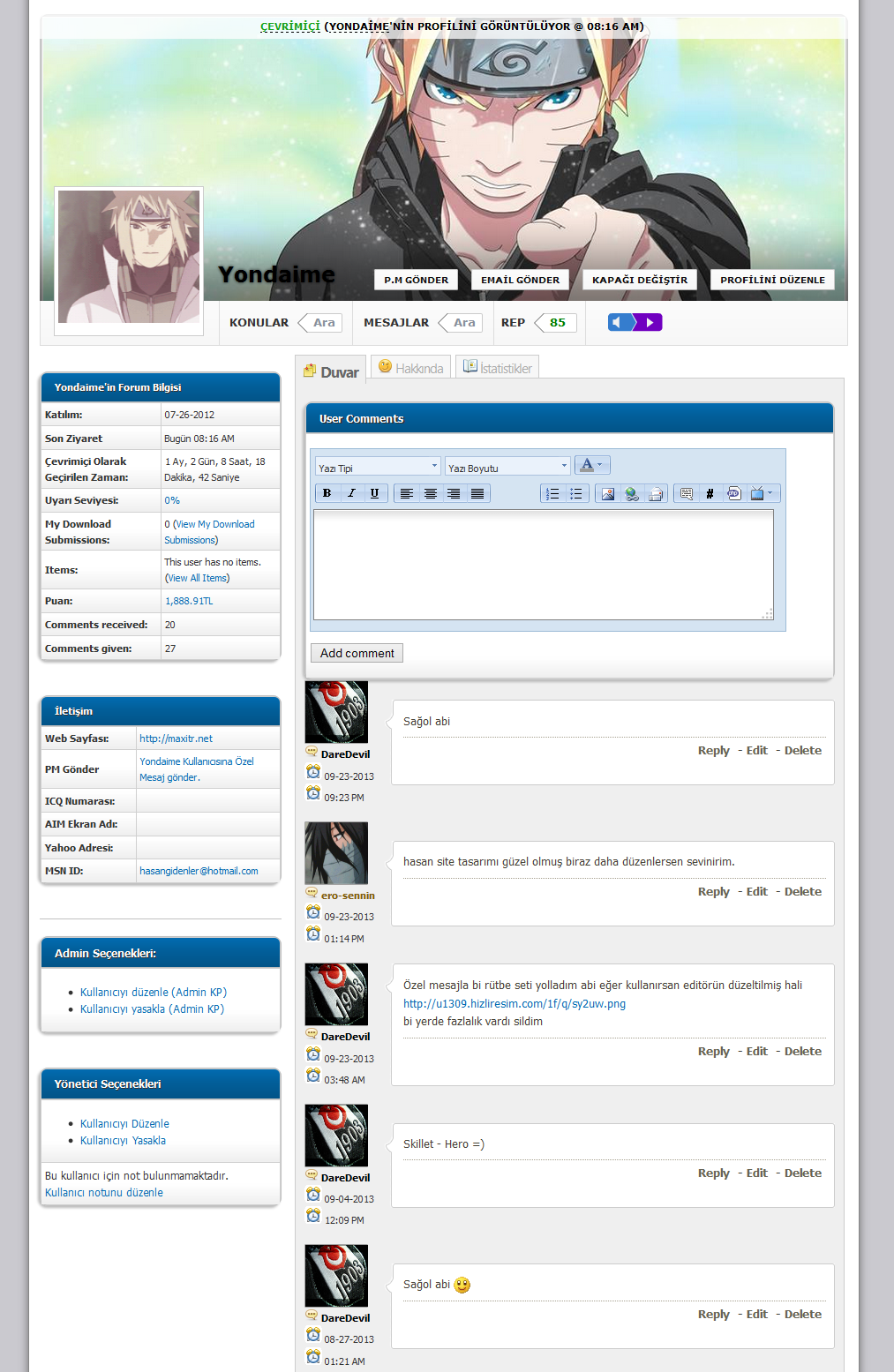Click the Add comment button
894x1372 pixels.
357,653
